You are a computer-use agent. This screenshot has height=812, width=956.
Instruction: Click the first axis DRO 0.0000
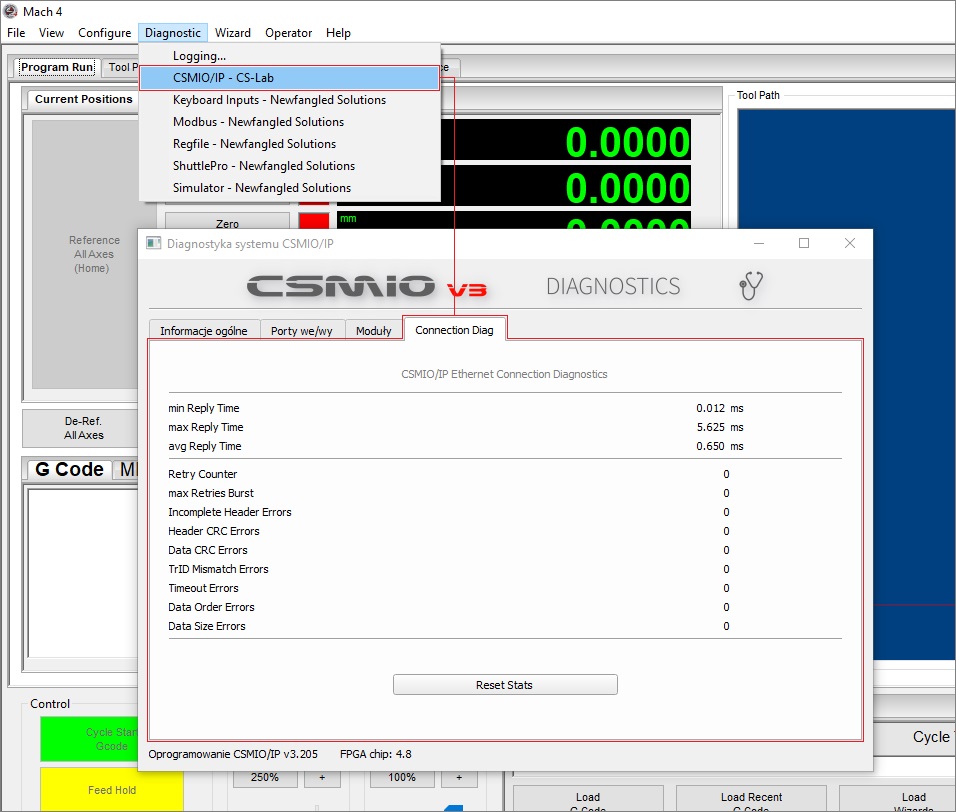click(x=627, y=142)
